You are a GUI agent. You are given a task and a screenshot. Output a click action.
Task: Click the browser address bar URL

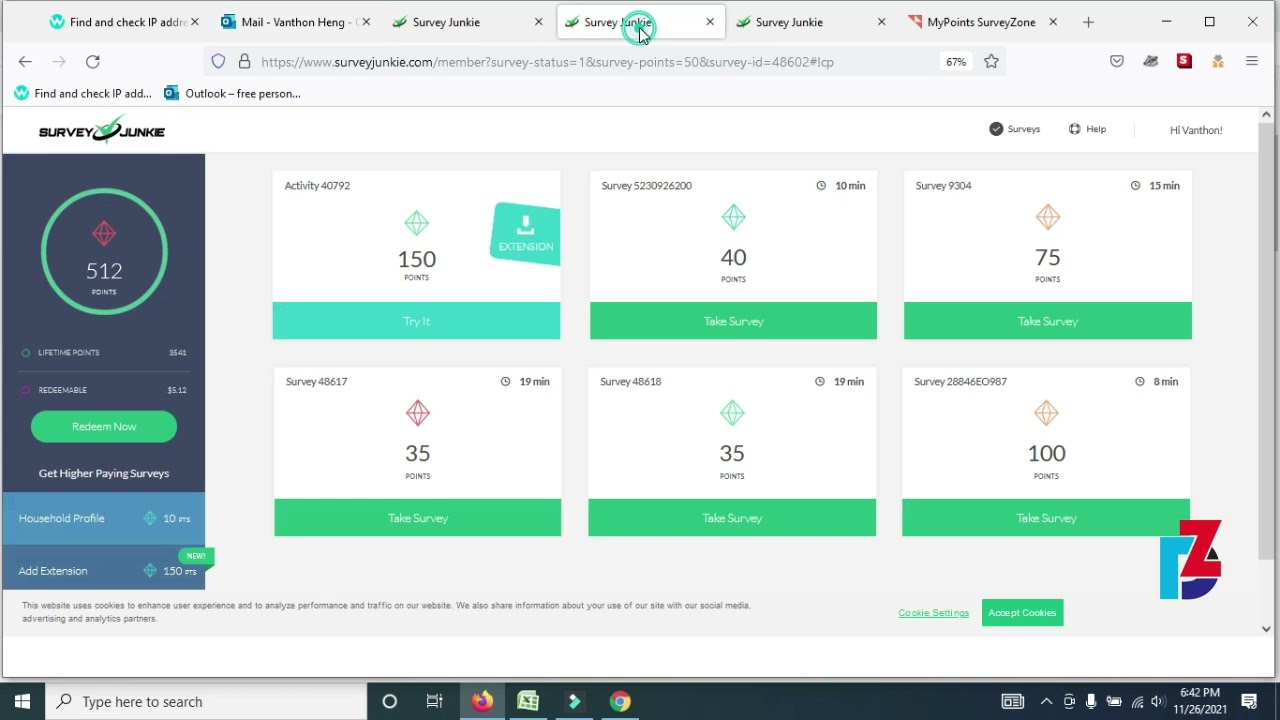547,62
